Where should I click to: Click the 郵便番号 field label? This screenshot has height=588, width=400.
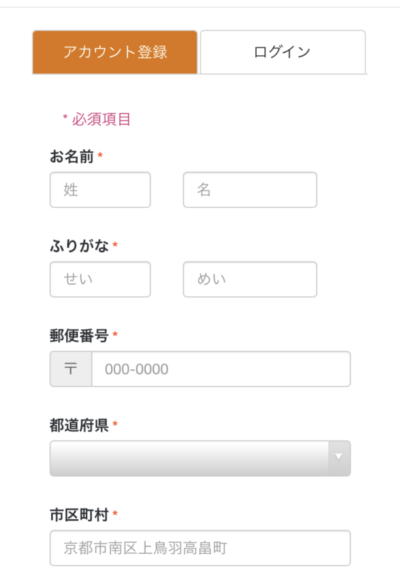(79, 335)
